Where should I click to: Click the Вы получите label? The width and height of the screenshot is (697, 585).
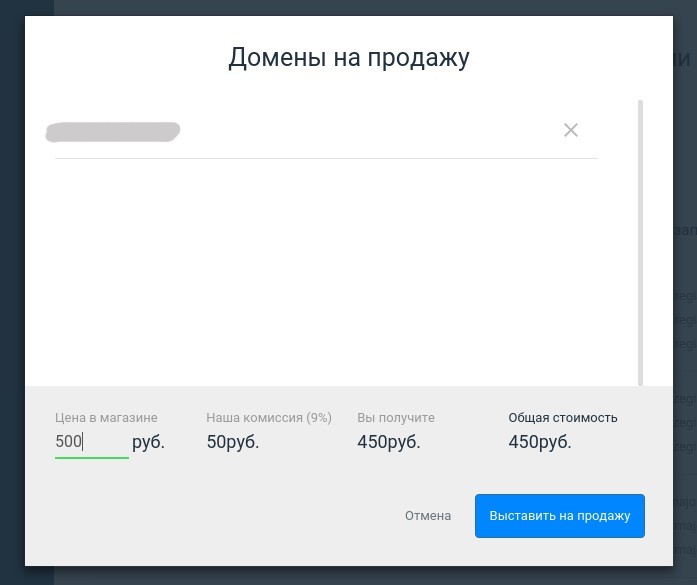pos(396,417)
